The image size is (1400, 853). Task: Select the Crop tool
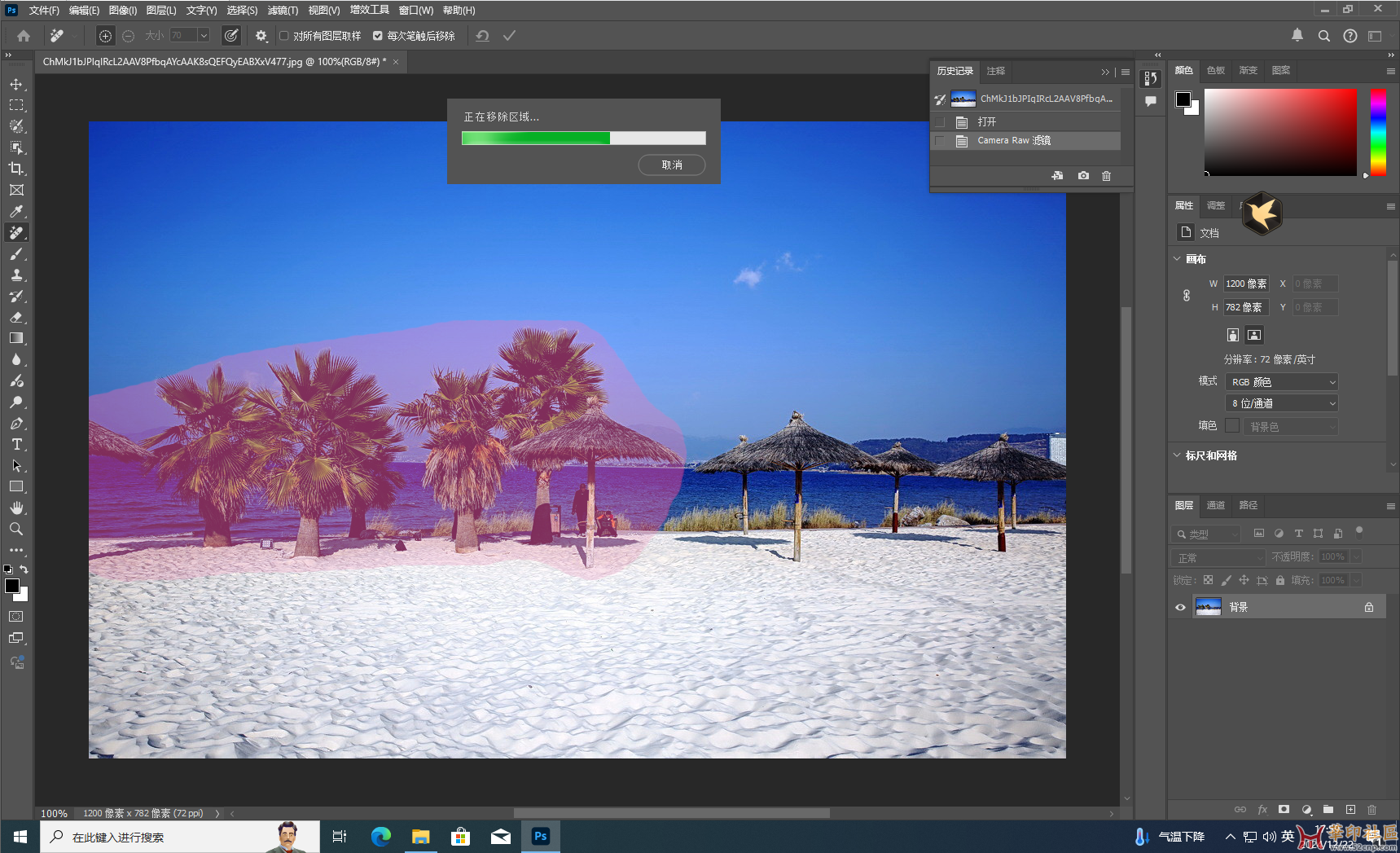pyautogui.click(x=16, y=169)
